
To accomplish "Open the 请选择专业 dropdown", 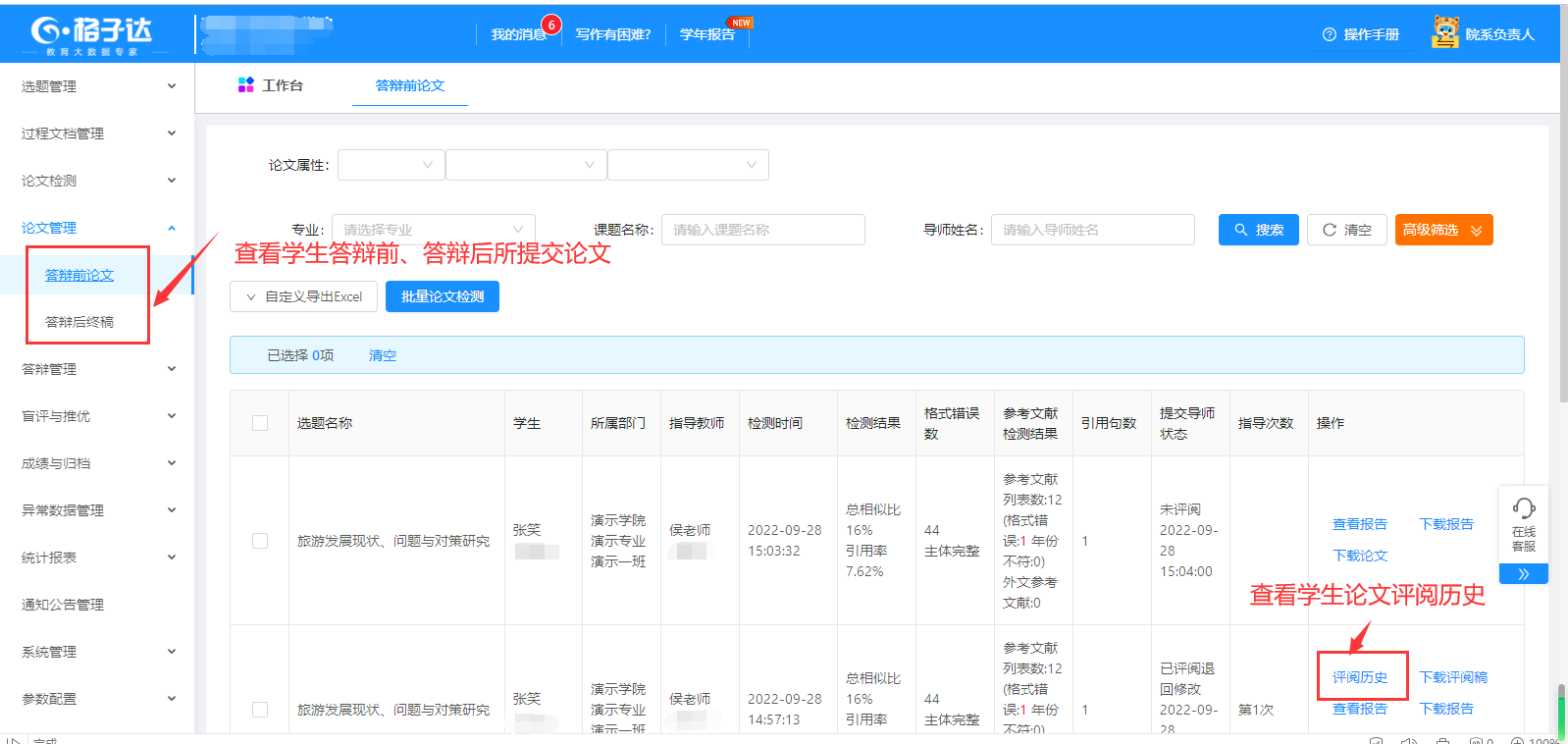I will [433, 230].
